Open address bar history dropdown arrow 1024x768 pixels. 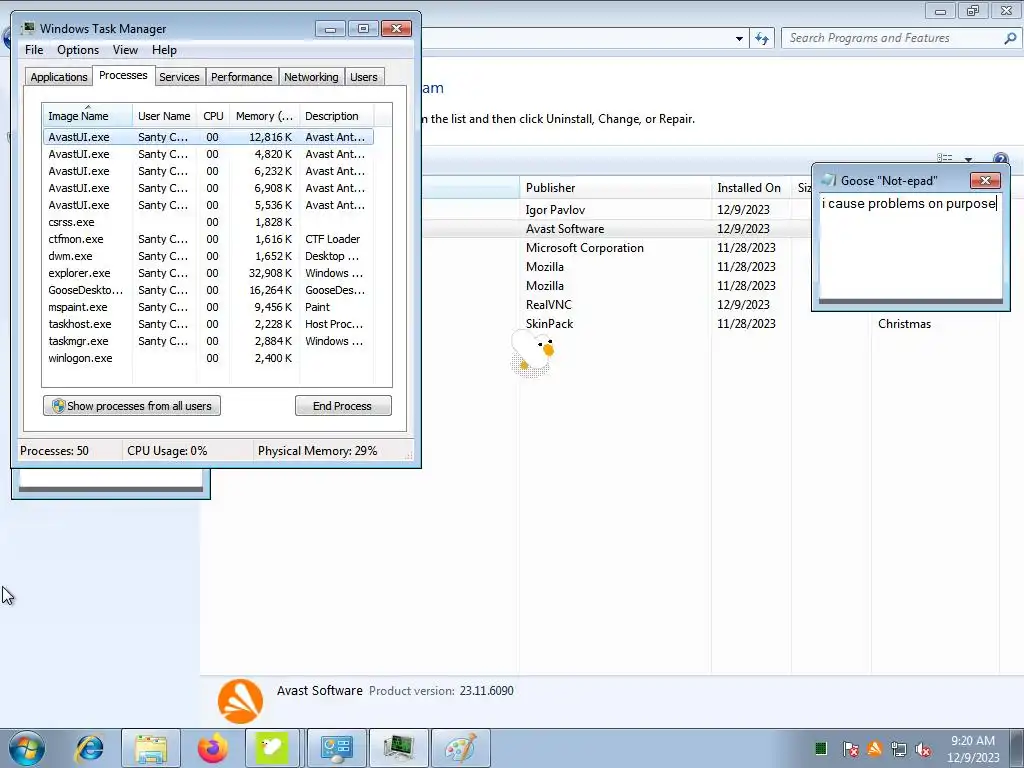point(739,39)
